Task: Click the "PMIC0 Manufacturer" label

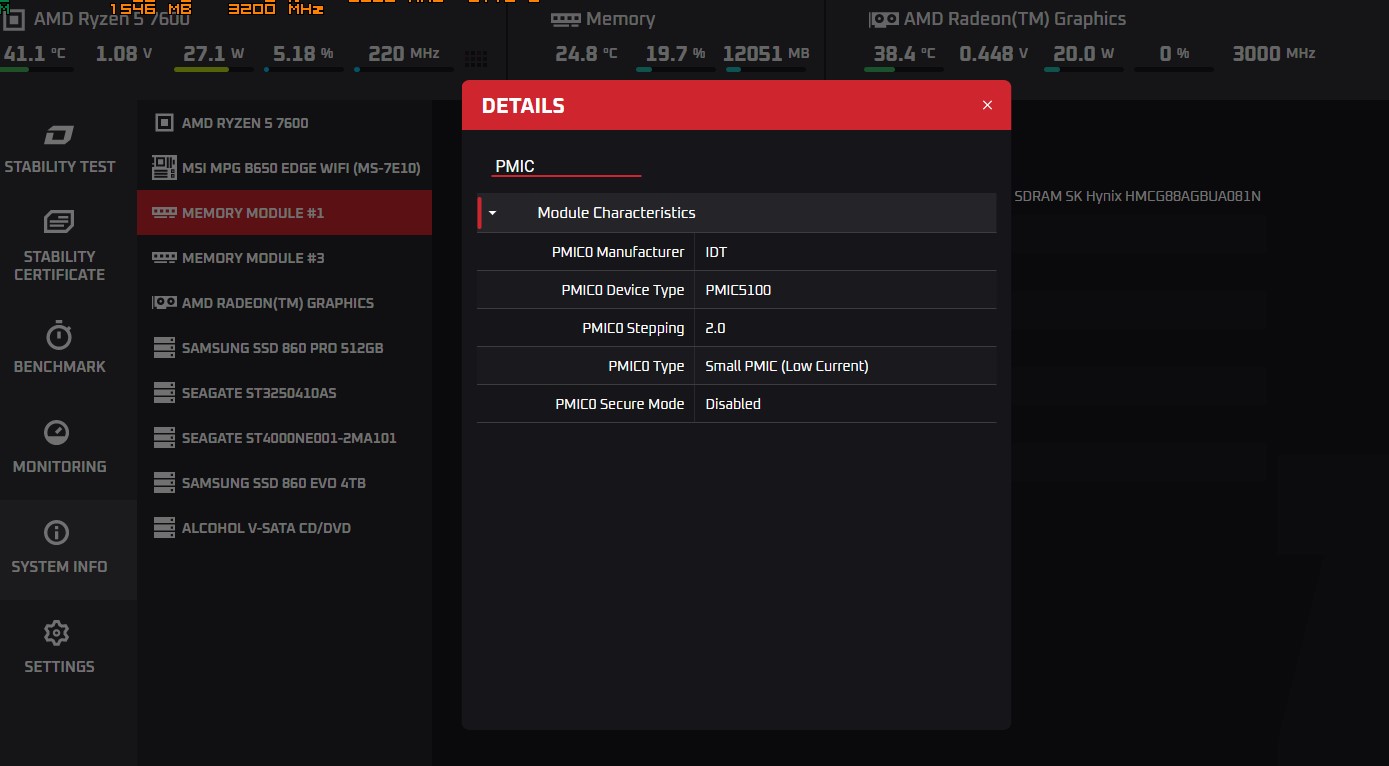Action: coord(618,252)
